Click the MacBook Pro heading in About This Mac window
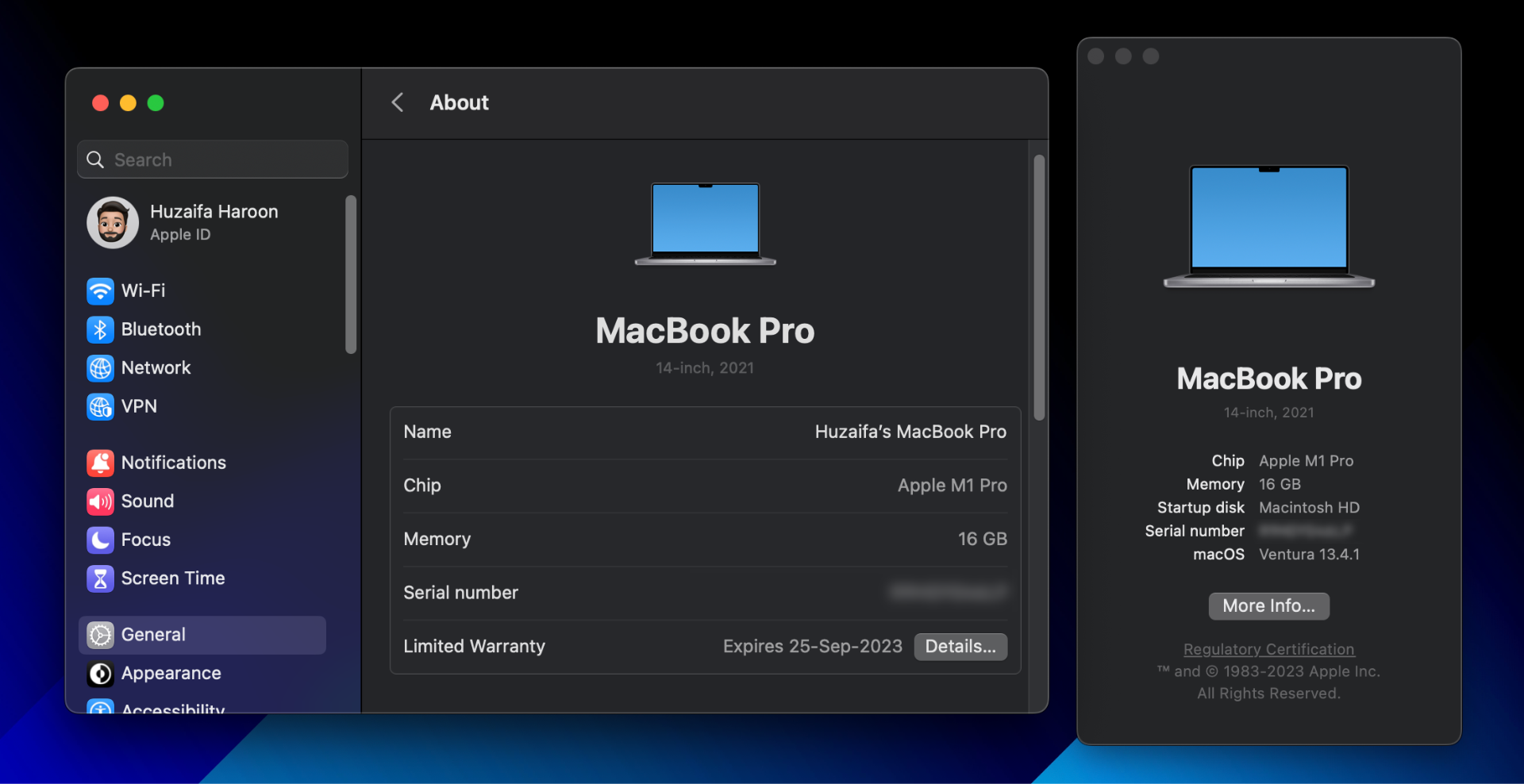 [1269, 379]
